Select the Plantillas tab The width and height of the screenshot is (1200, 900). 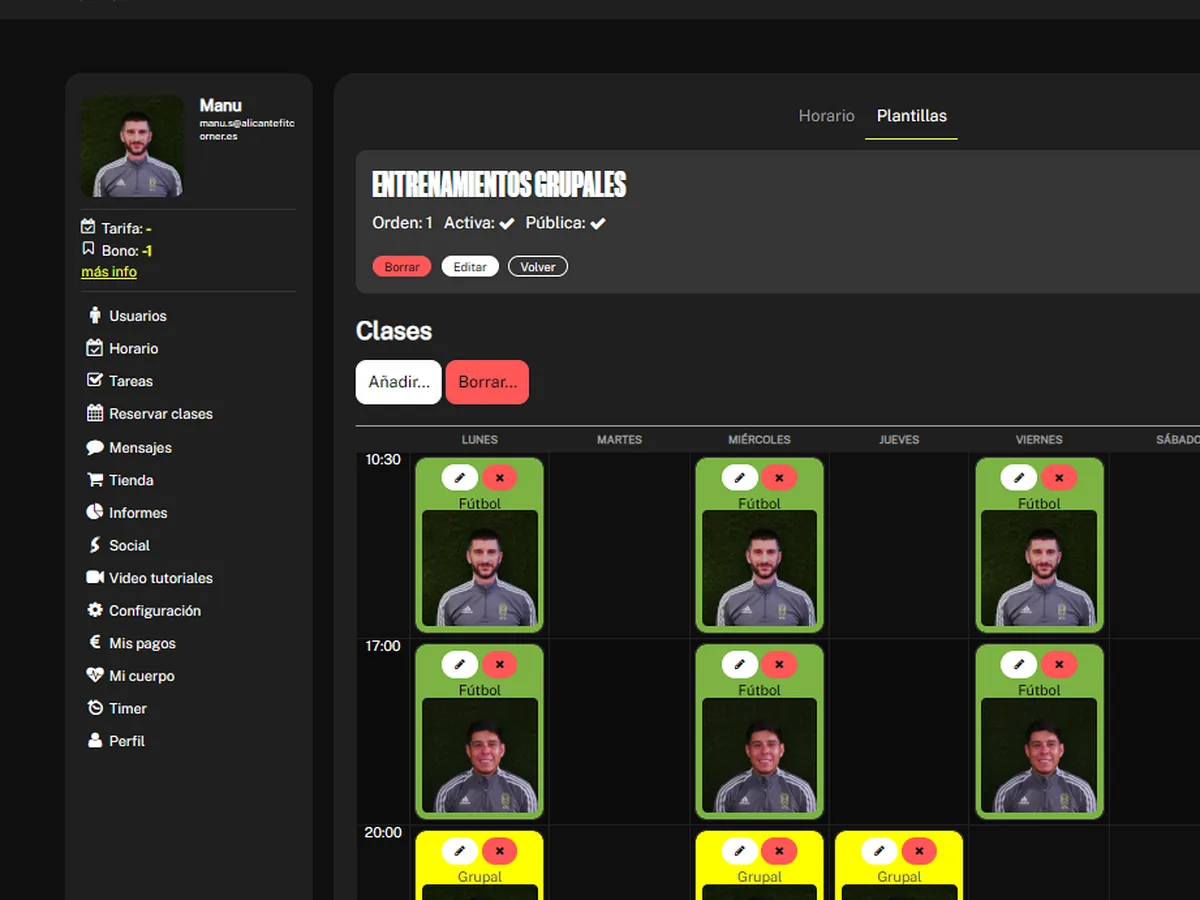[x=912, y=116]
